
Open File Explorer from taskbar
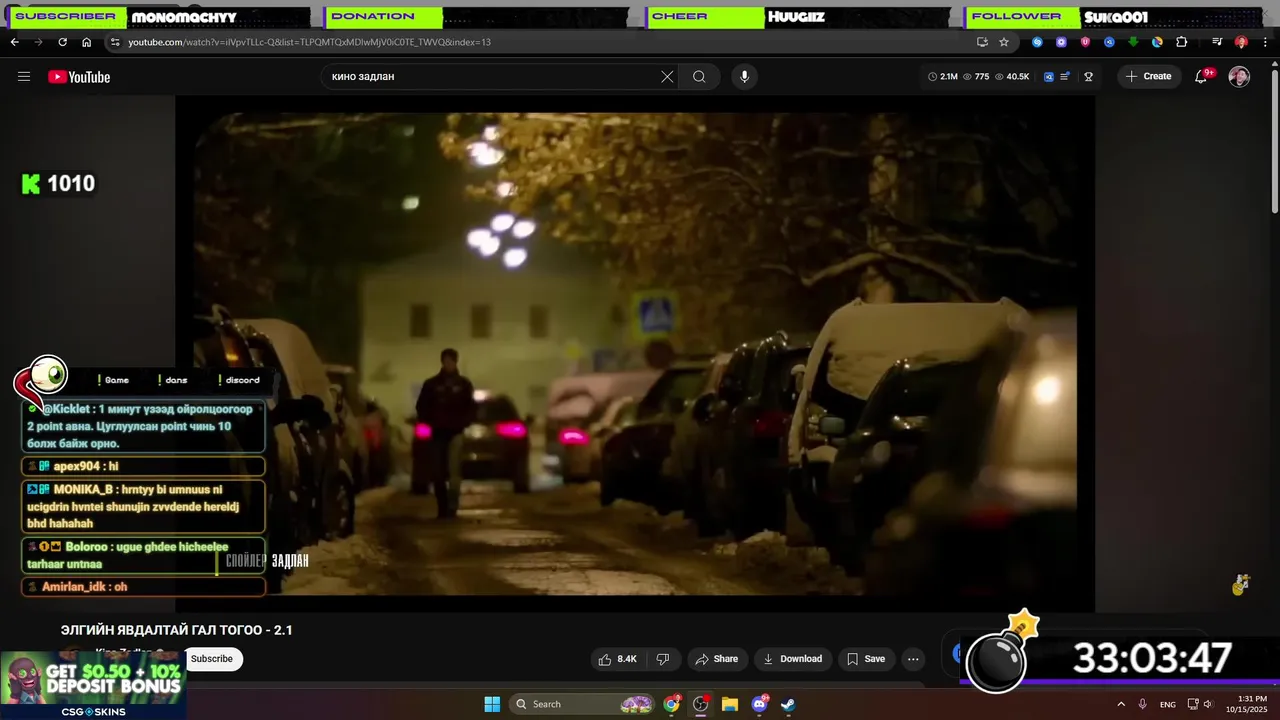(x=730, y=704)
